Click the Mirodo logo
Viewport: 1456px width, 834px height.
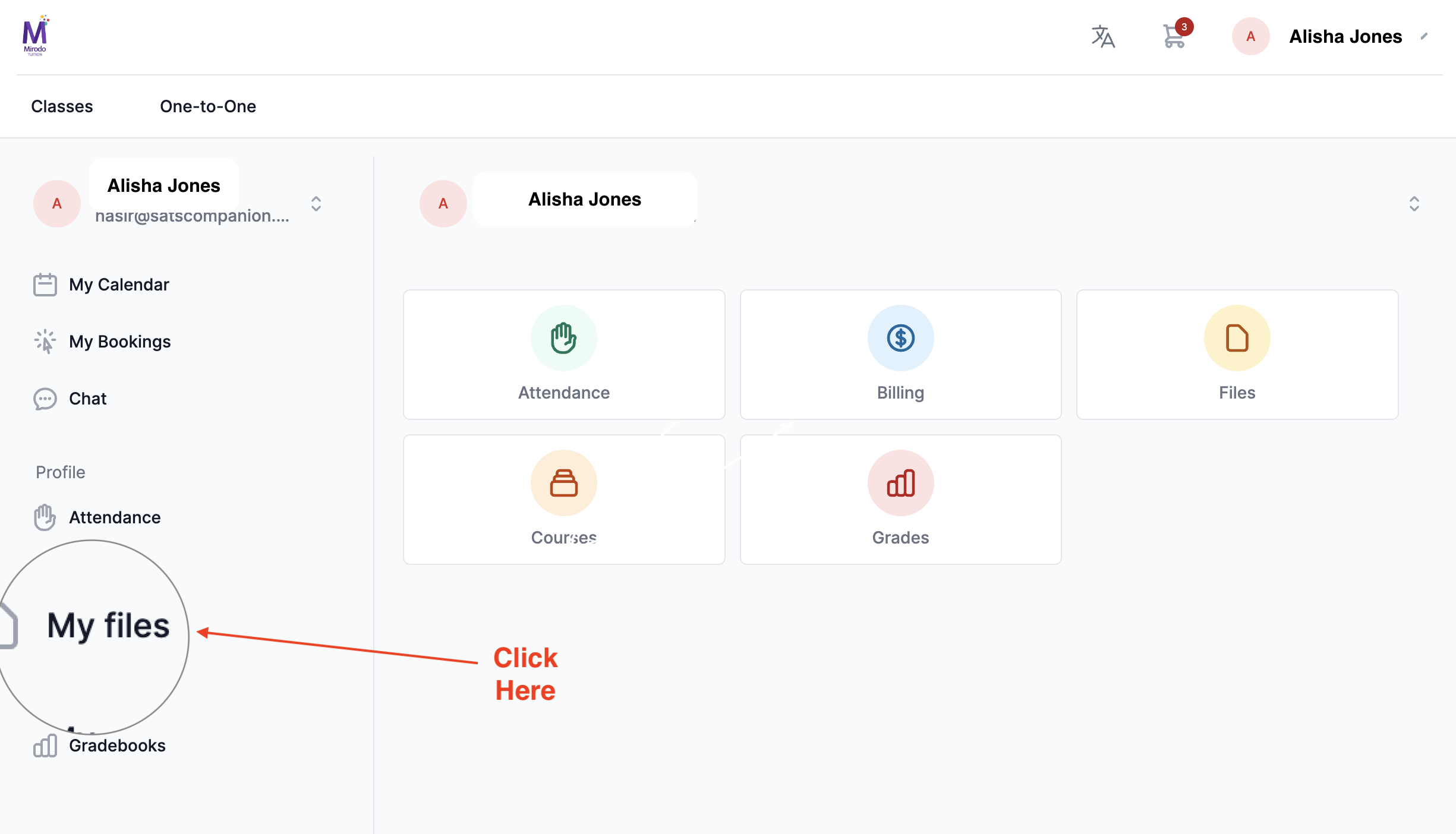pyautogui.click(x=35, y=36)
